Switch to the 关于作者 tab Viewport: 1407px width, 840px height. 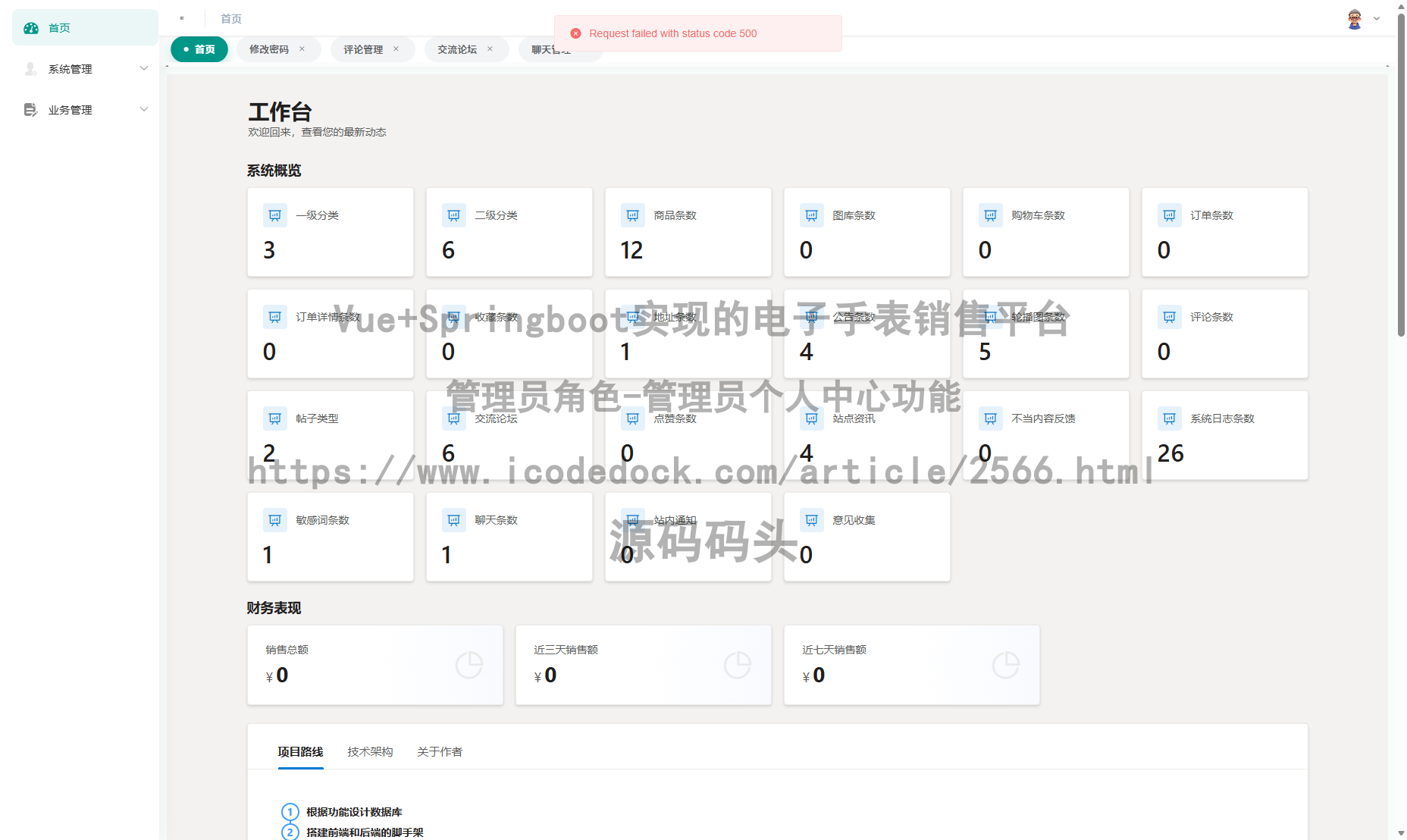[440, 751]
